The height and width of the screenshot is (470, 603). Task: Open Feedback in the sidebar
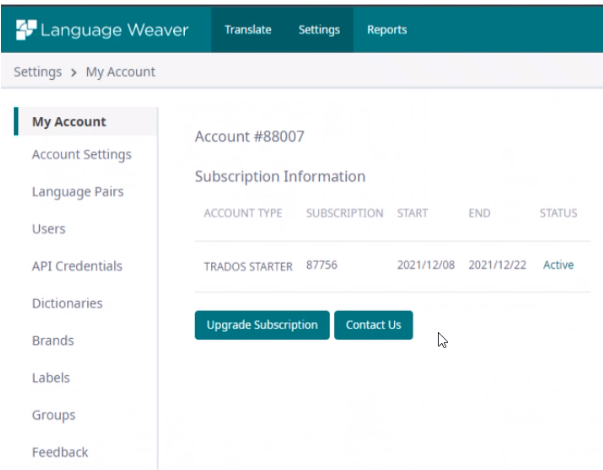pos(60,452)
